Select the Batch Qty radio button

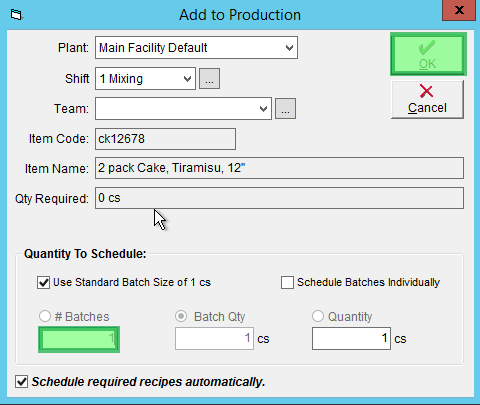click(x=181, y=316)
